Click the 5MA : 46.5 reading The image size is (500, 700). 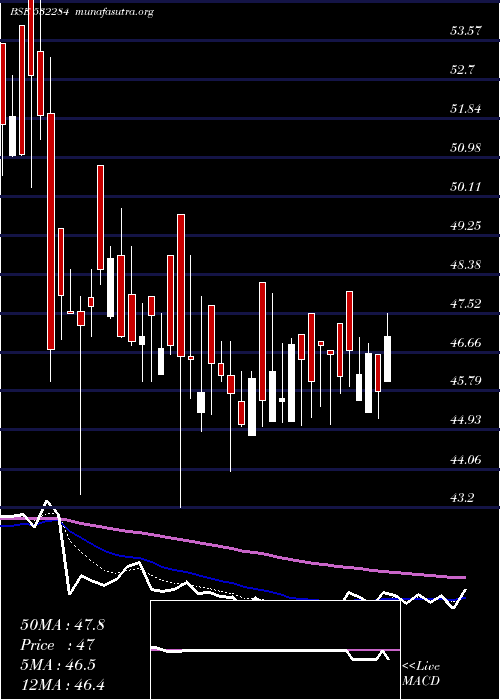click(58, 665)
